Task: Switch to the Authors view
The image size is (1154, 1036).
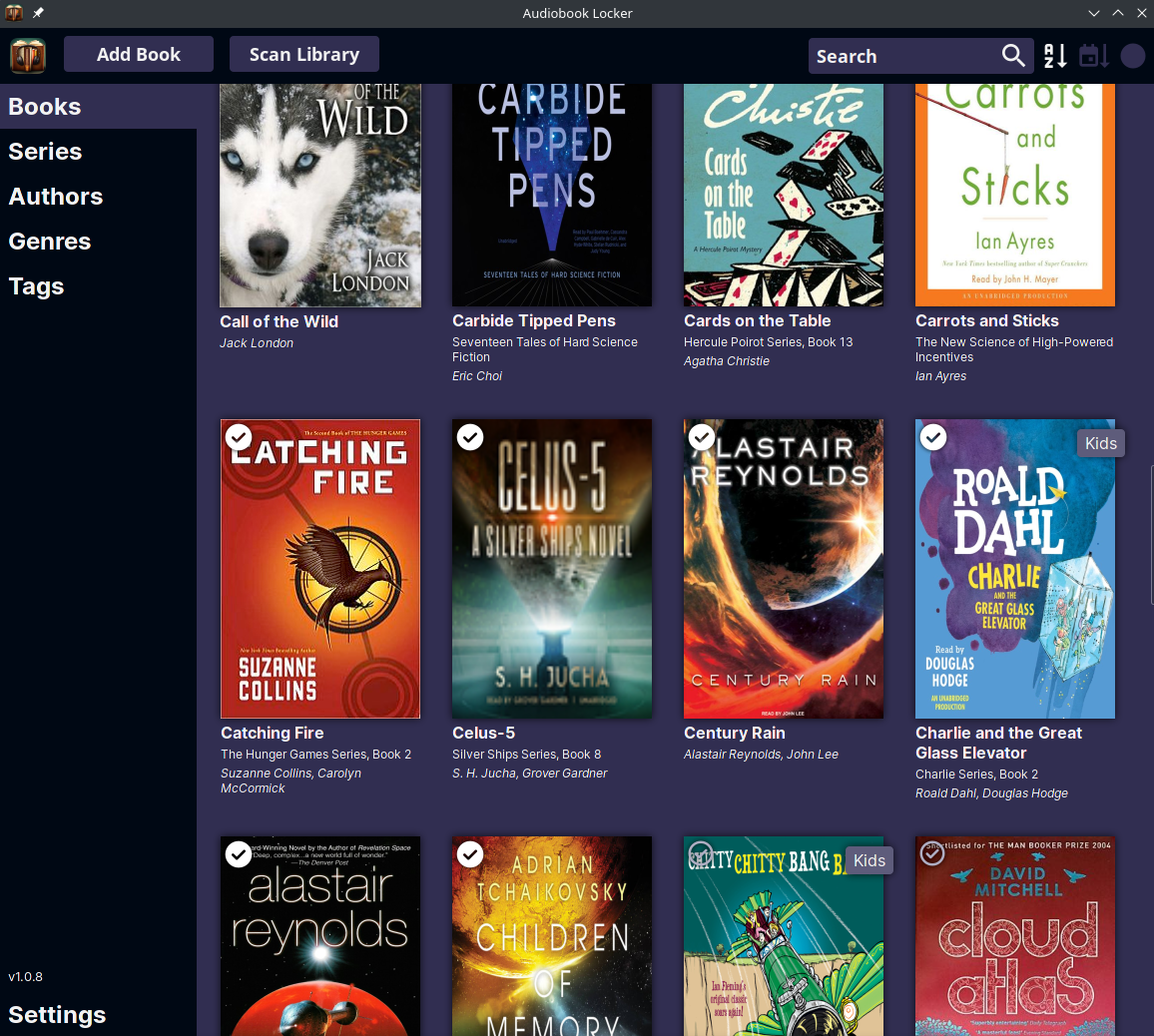Action: tap(56, 197)
